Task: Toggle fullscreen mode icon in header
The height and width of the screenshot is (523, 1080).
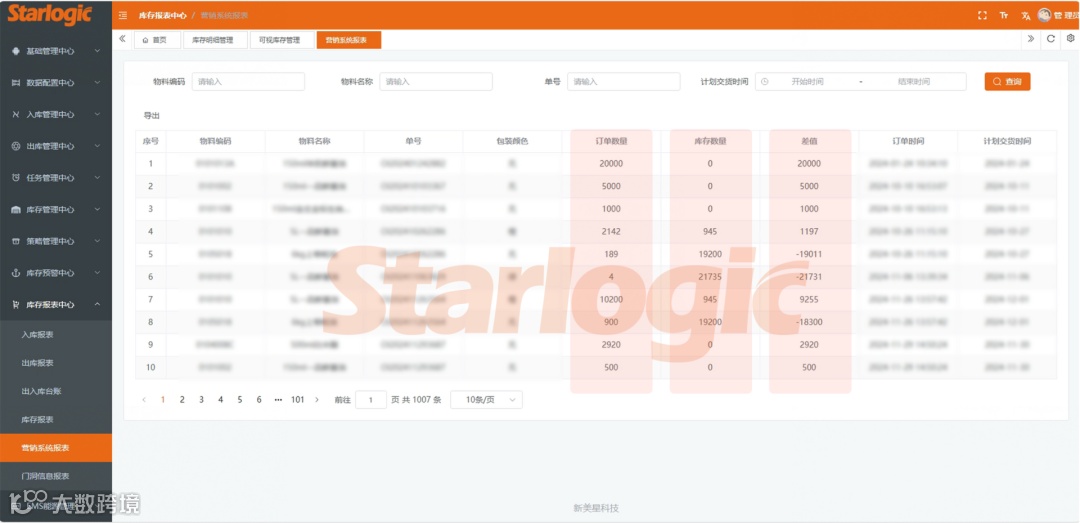Action: [982, 15]
